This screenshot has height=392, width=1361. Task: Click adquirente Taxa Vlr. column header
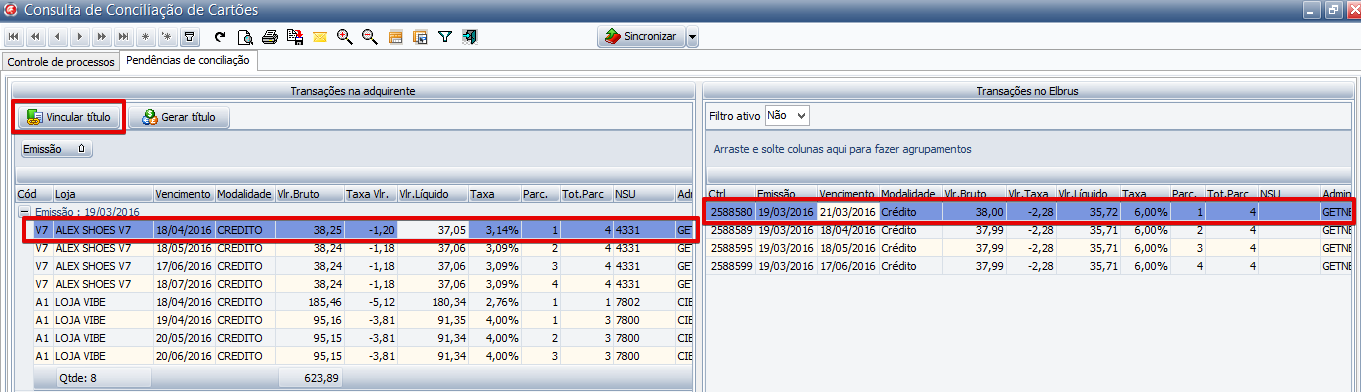370,194
